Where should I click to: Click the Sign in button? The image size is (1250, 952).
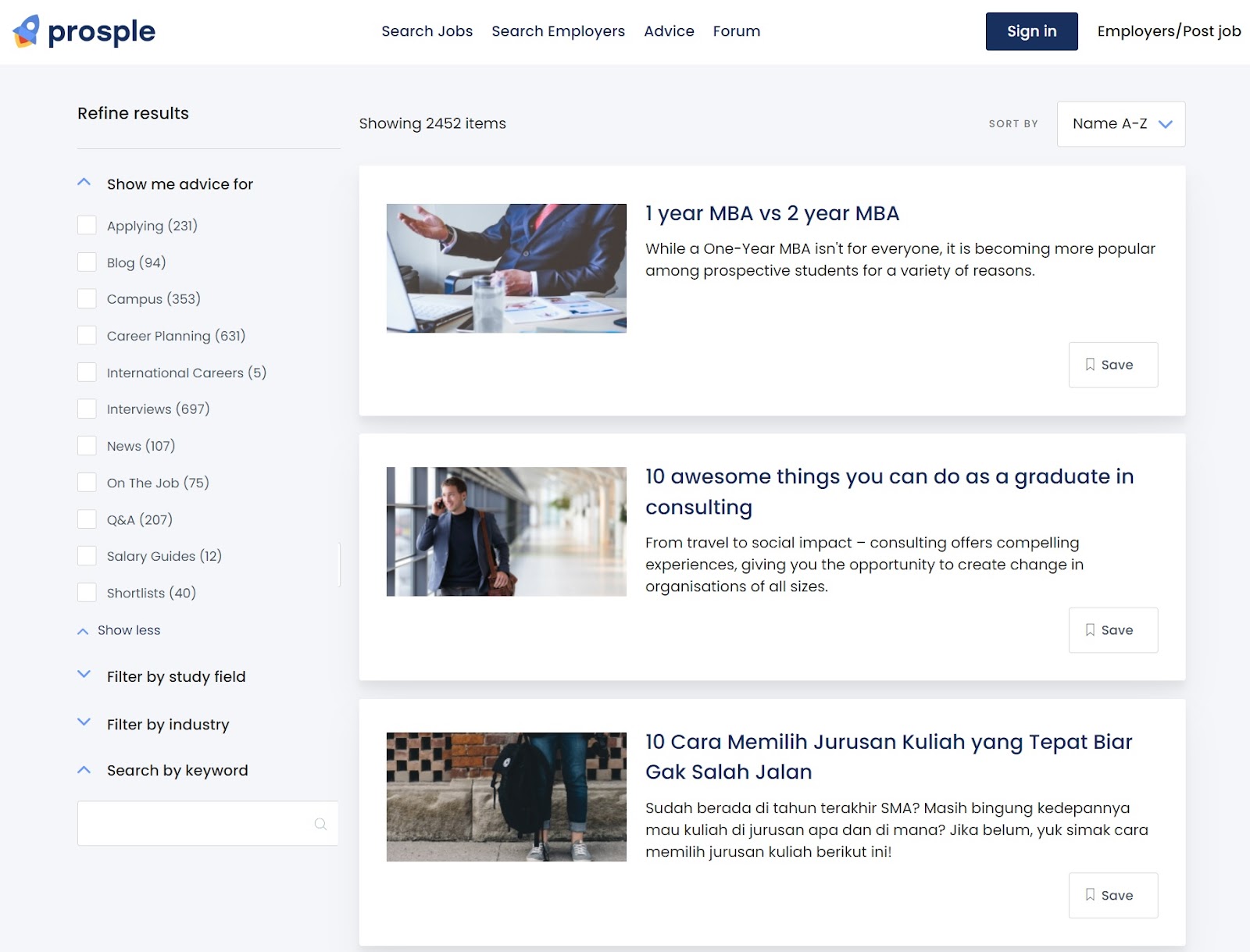tap(1031, 31)
